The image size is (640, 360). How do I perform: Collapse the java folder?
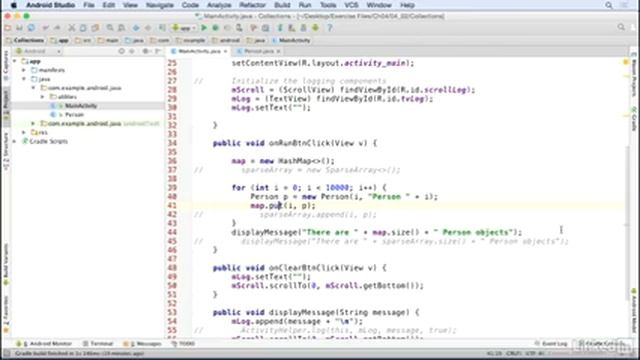click(24, 79)
